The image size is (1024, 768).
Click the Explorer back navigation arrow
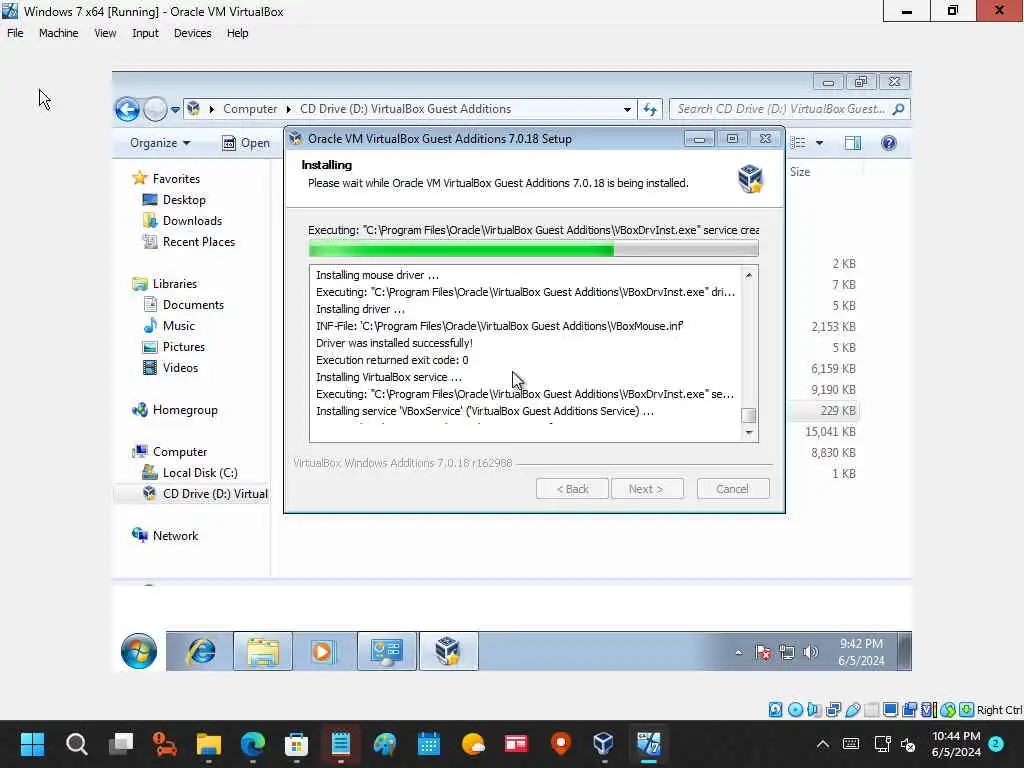click(127, 109)
